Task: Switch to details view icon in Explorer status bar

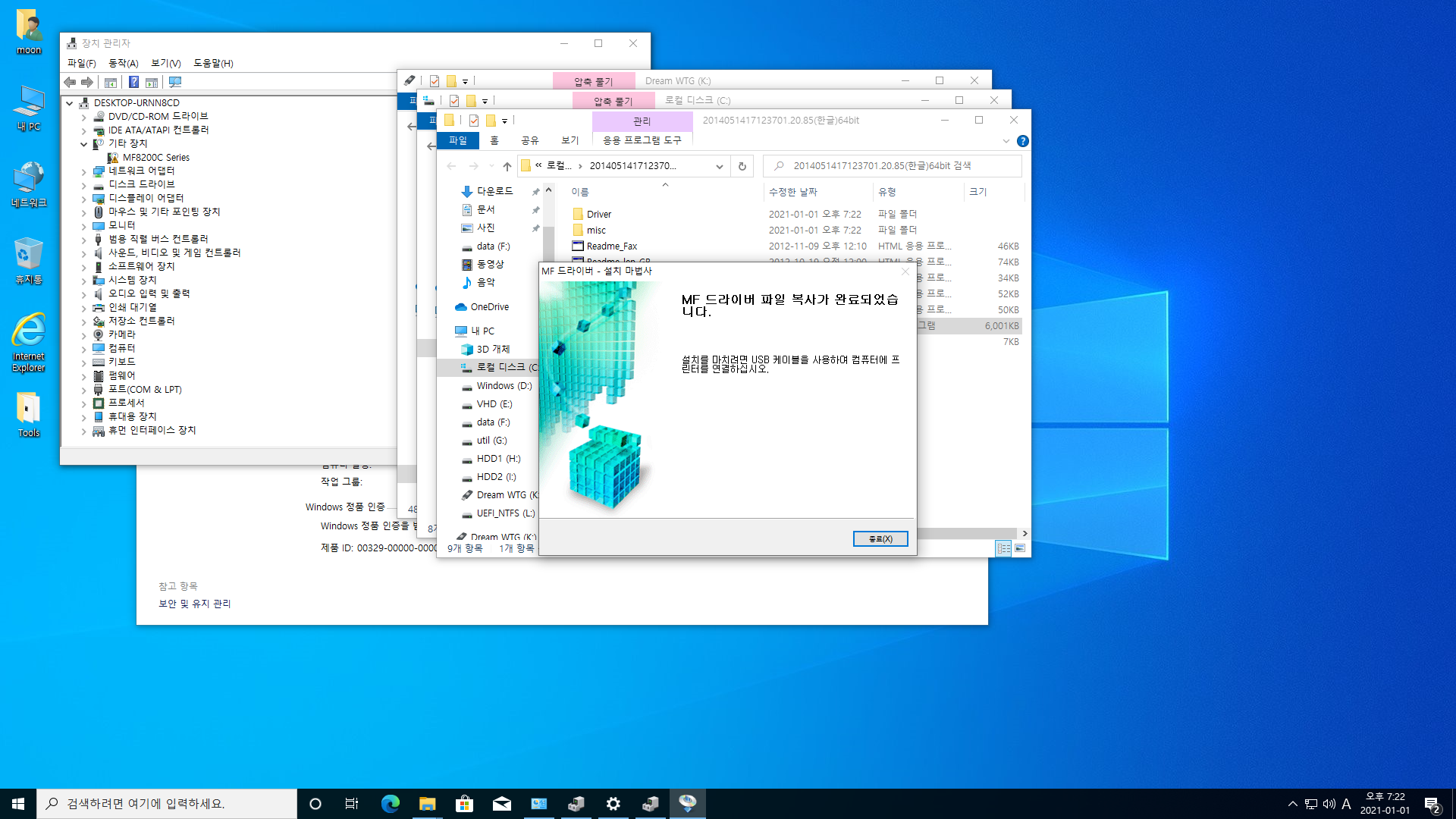Action: (1003, 548)
